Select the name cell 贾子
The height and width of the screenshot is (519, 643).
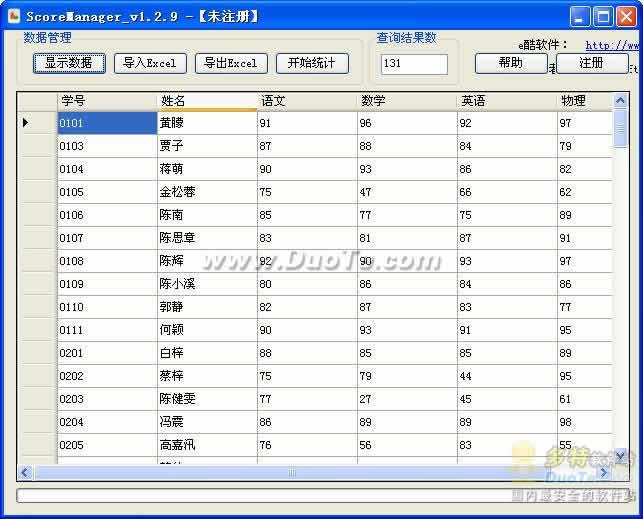(x=207, y=146)
